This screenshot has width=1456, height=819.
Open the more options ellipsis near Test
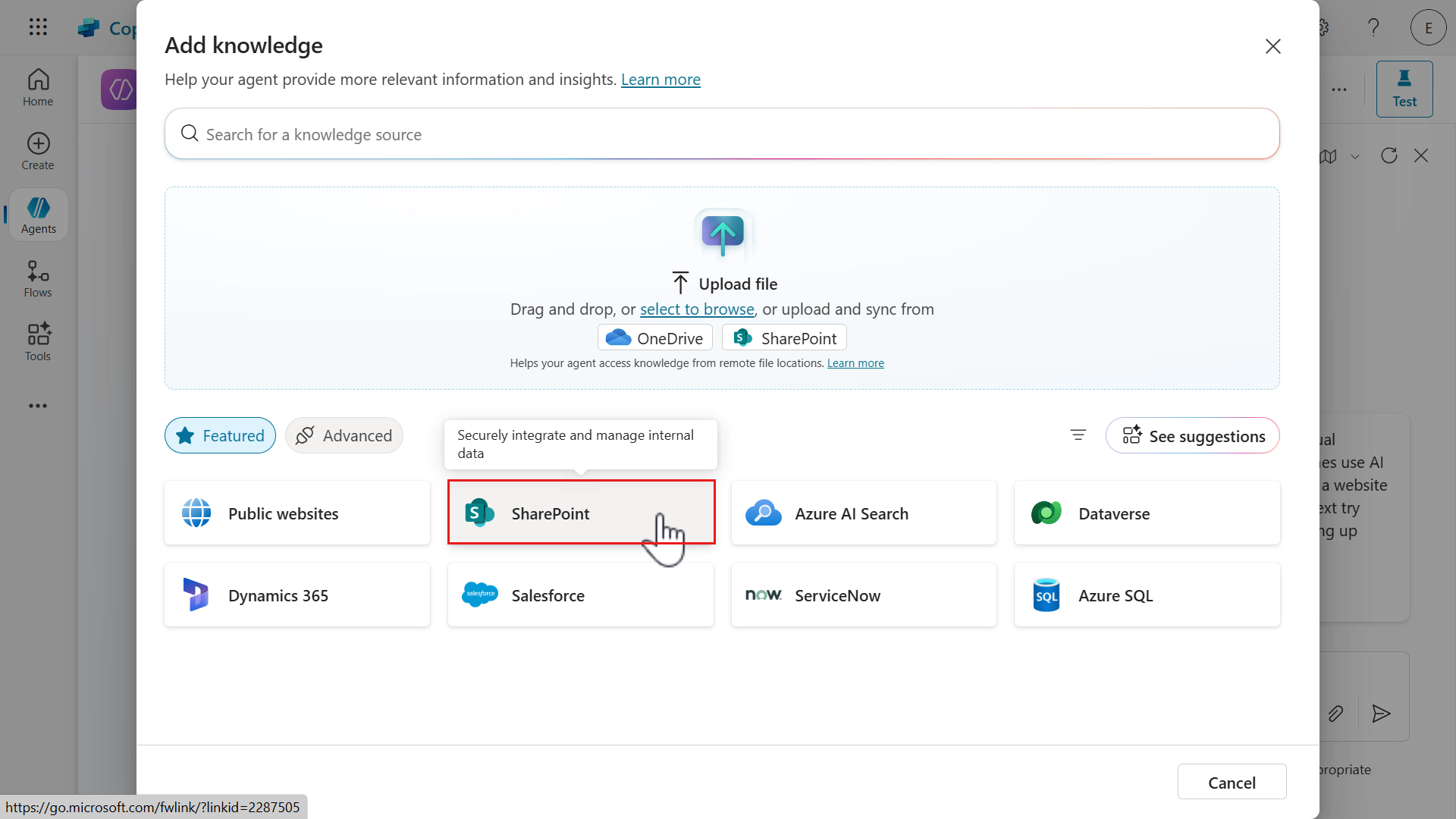pyautogui.click(x=1339, y=89)
